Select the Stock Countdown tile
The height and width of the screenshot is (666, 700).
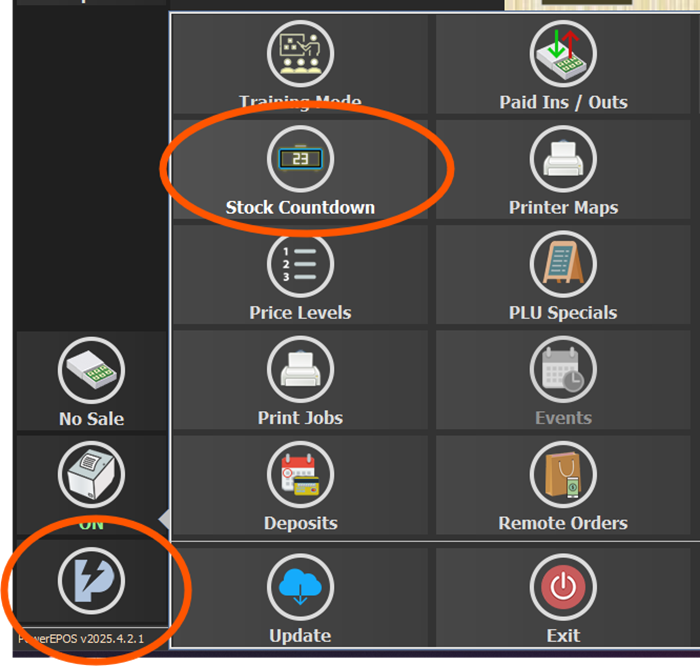tap(300, 169)
